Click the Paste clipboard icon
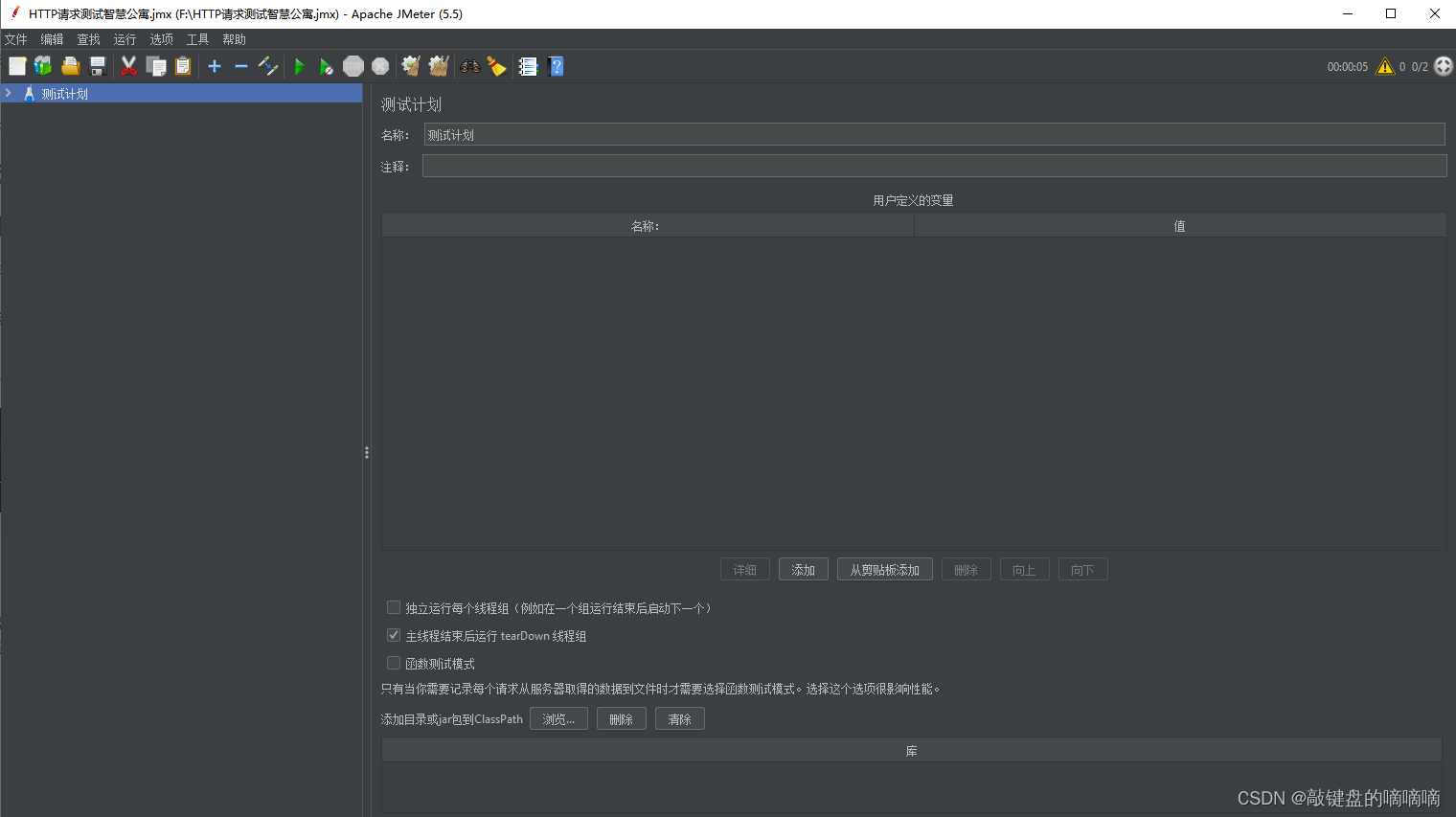 (x=183, y=66)
